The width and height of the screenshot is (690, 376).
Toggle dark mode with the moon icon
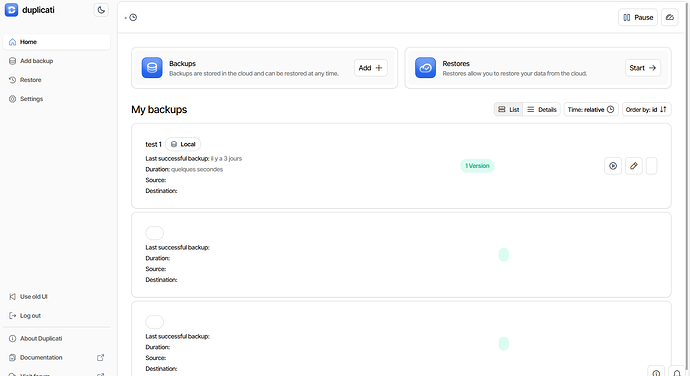point(101,10)
